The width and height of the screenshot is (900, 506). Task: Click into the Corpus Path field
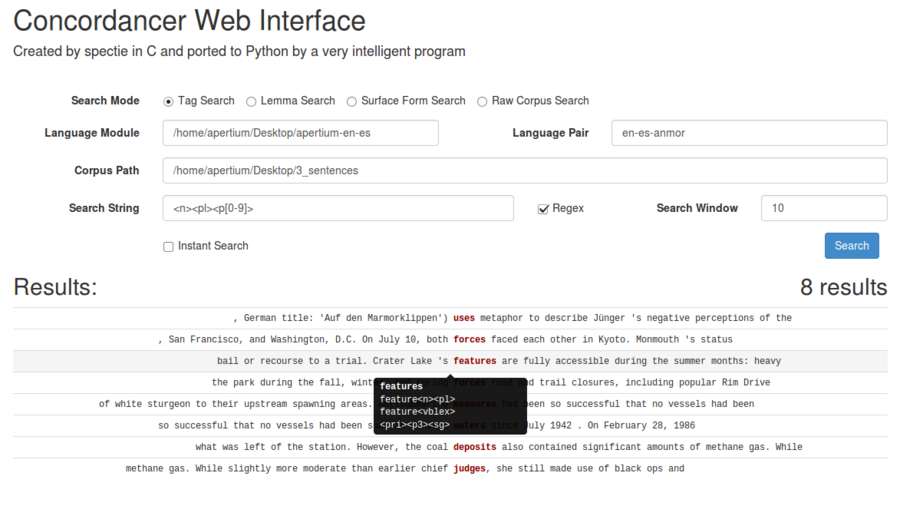(524, 171)
